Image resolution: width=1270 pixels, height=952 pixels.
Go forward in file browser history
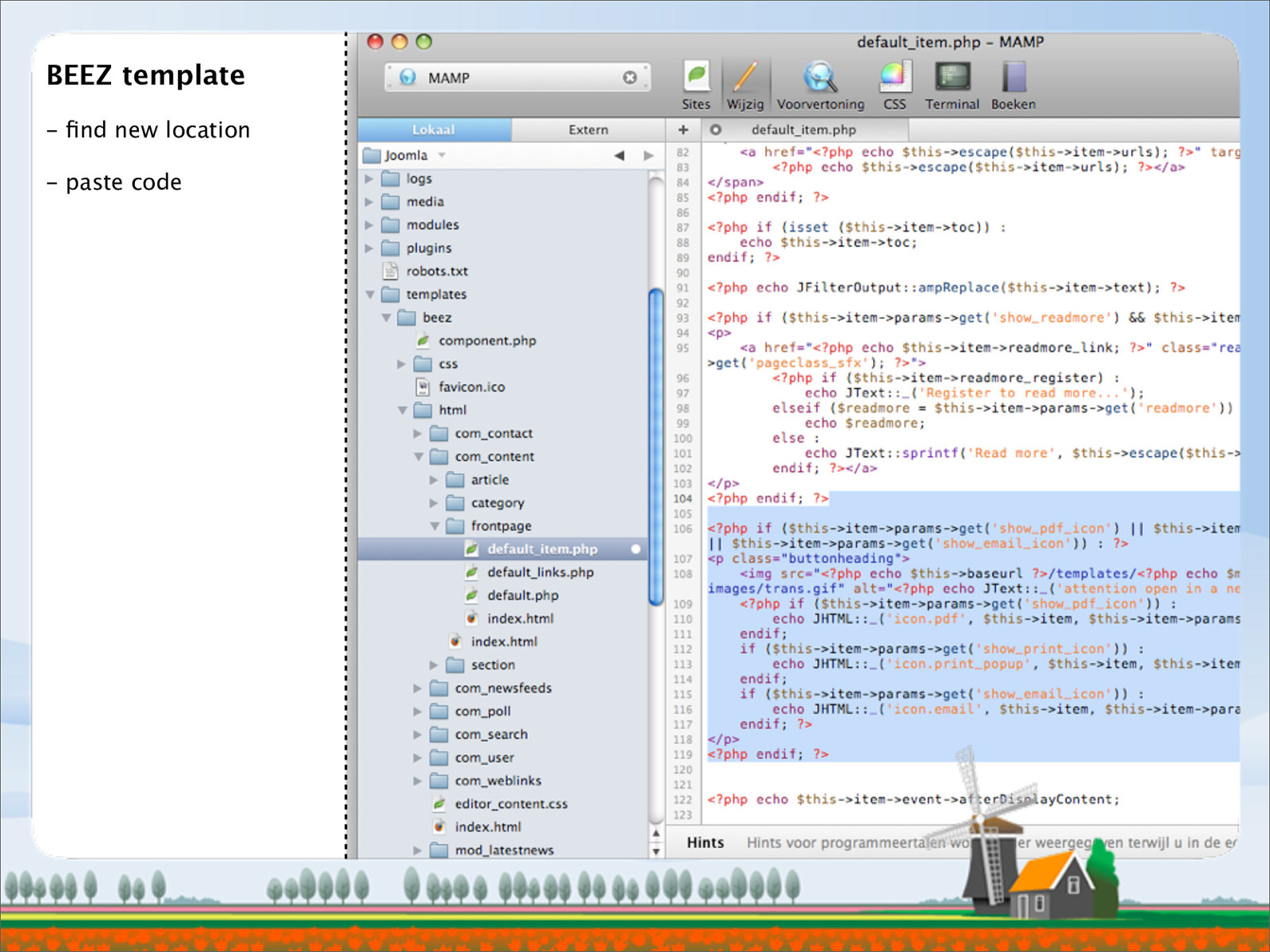click(x=648, y=155)
